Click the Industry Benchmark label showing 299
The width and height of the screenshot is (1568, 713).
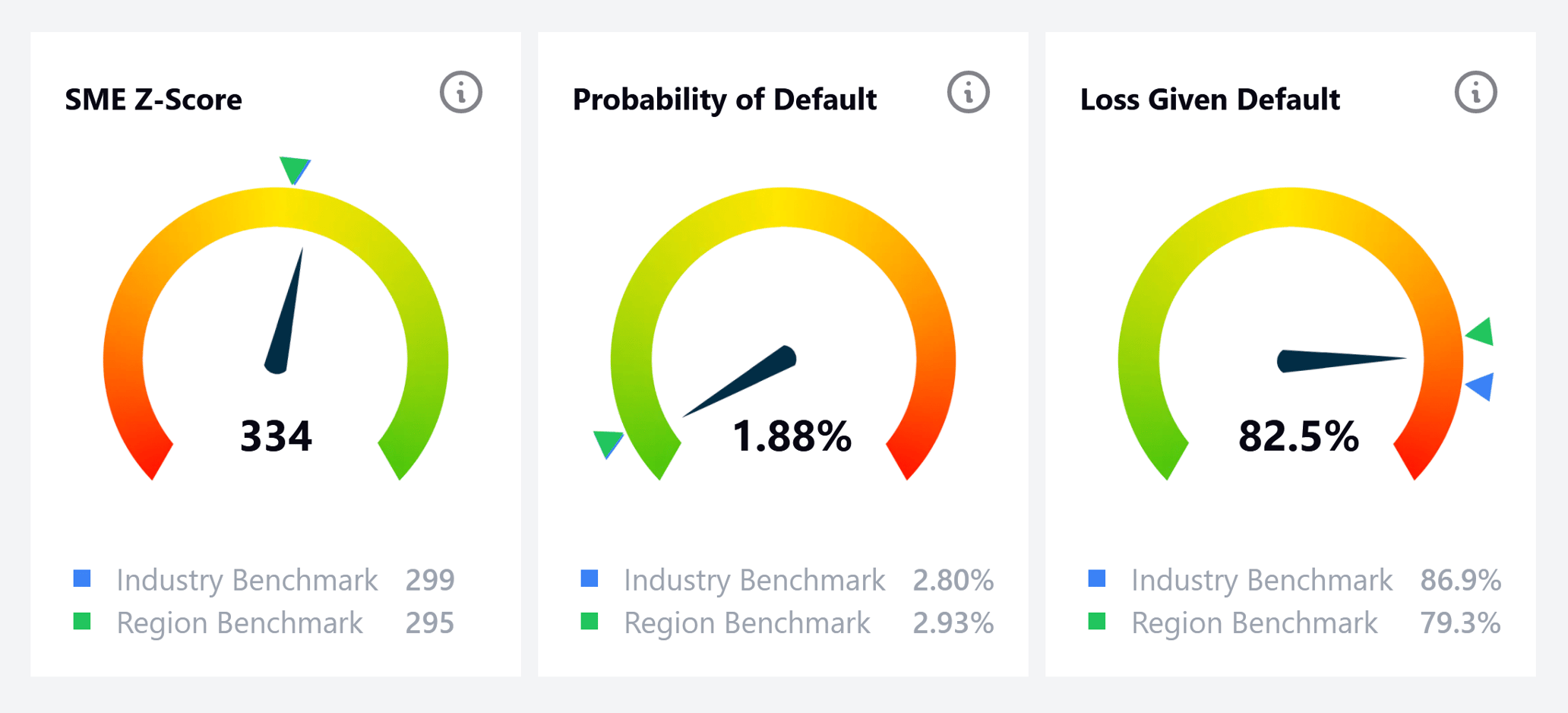pos(247,580)
